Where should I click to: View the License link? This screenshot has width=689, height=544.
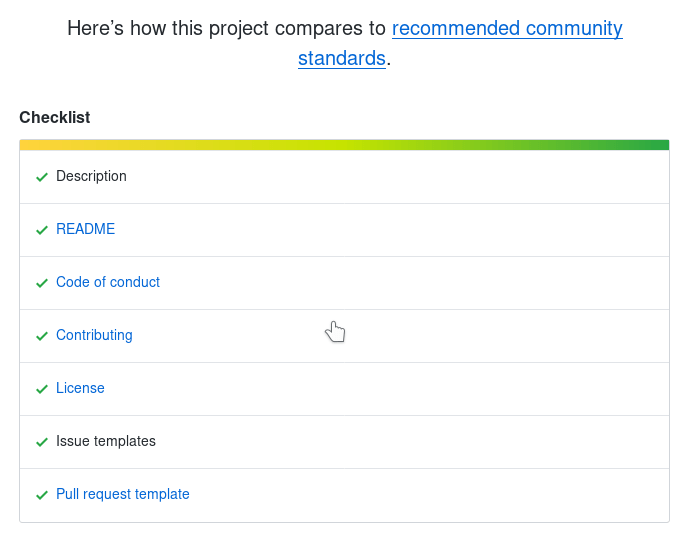coord(80,388)
